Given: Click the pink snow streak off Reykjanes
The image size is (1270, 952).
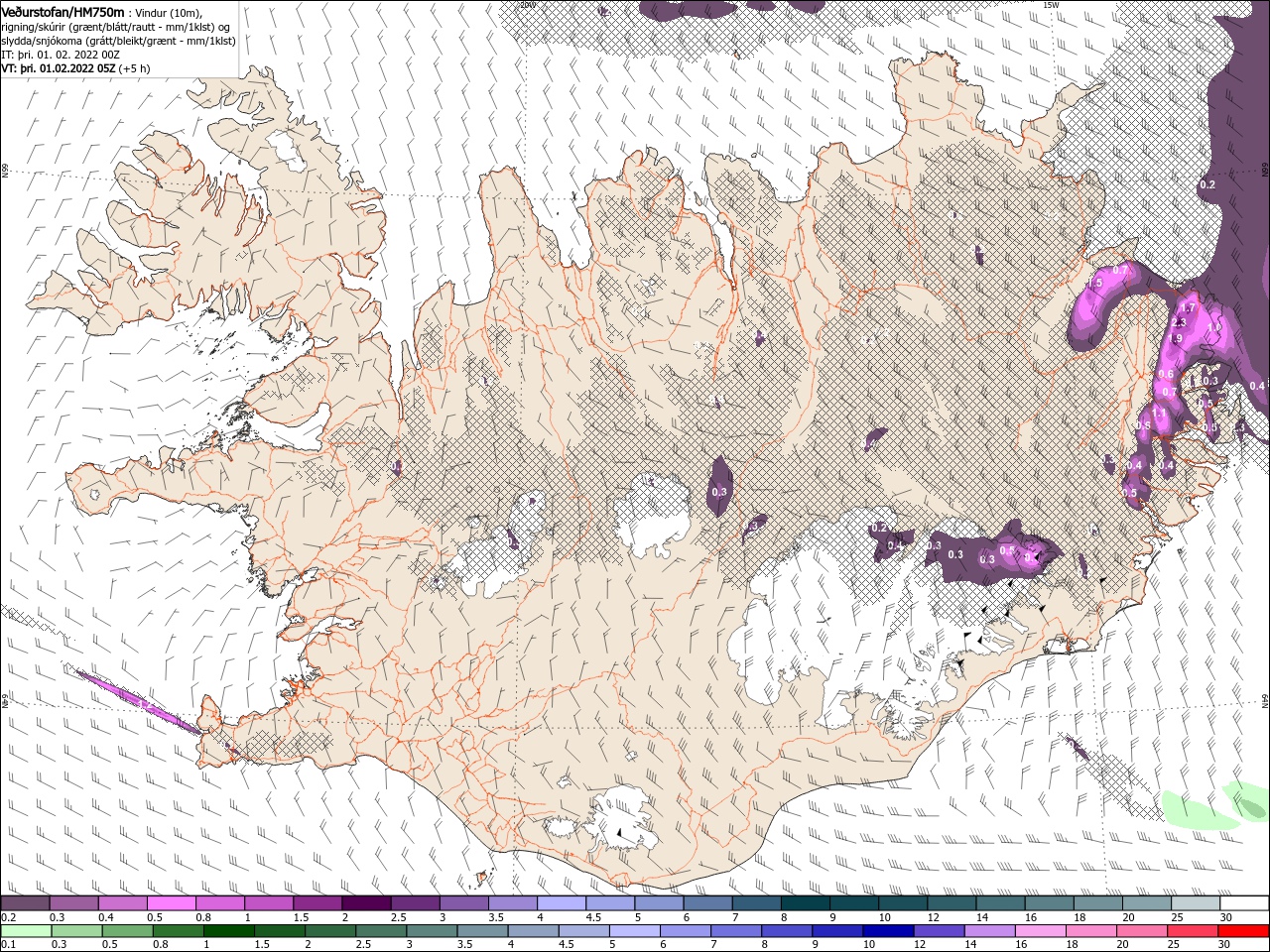Looking at the screenshot, I should click(139, 701).
